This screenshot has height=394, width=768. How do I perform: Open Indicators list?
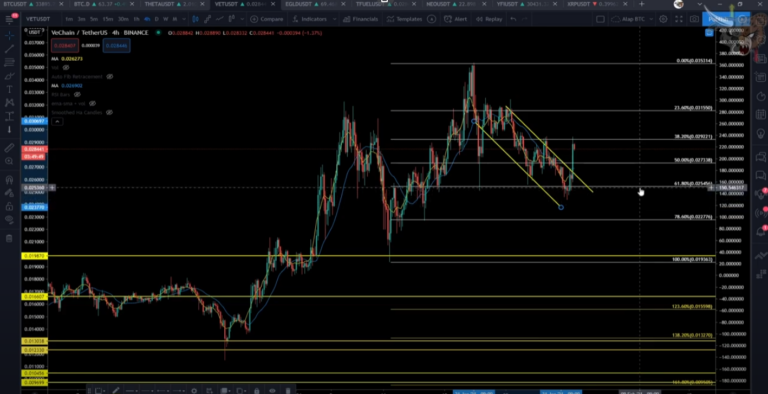(x=310, y=19)
